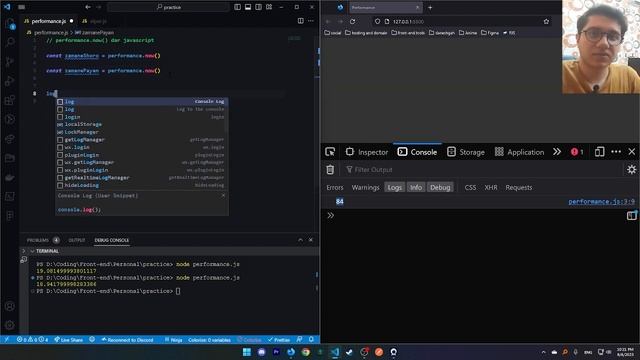The image size is (640, 360).
Task: Switch to the Application tab in DevTools
Action: [520, 152]
